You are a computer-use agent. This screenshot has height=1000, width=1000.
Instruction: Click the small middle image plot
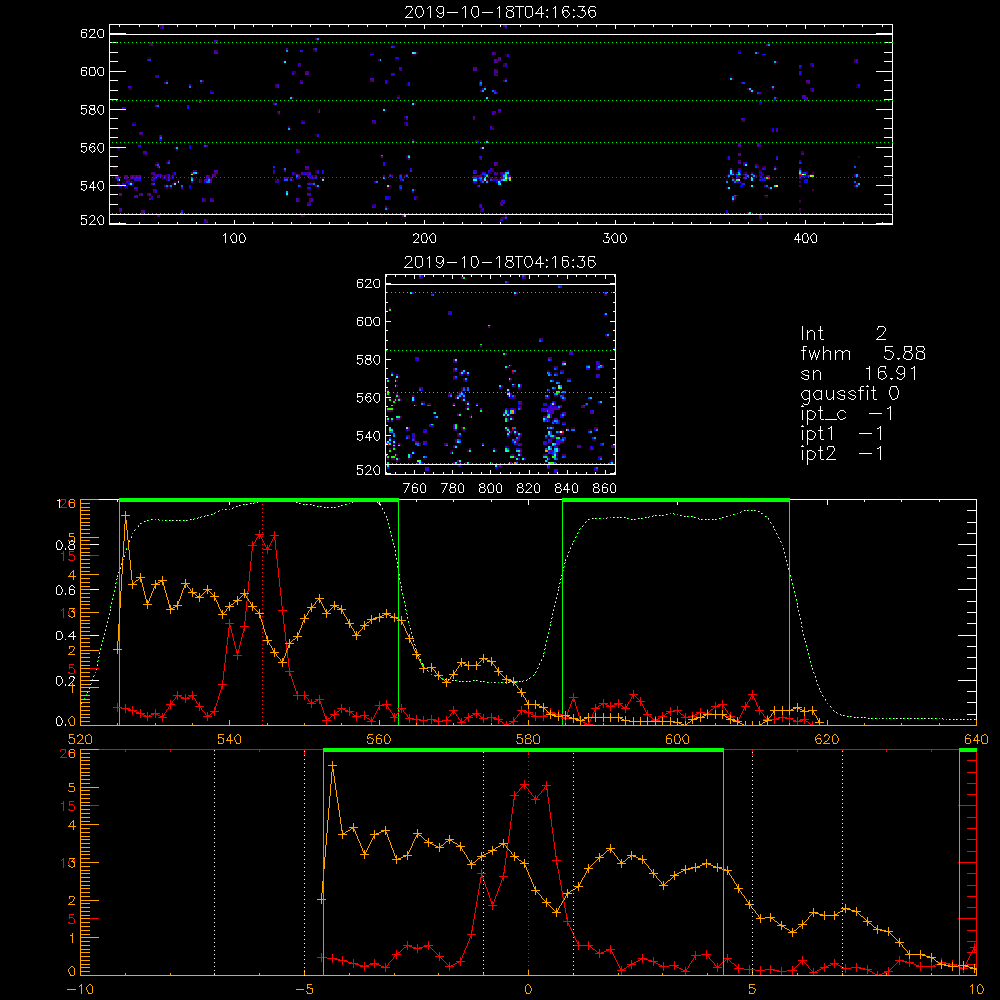(500, 374)
